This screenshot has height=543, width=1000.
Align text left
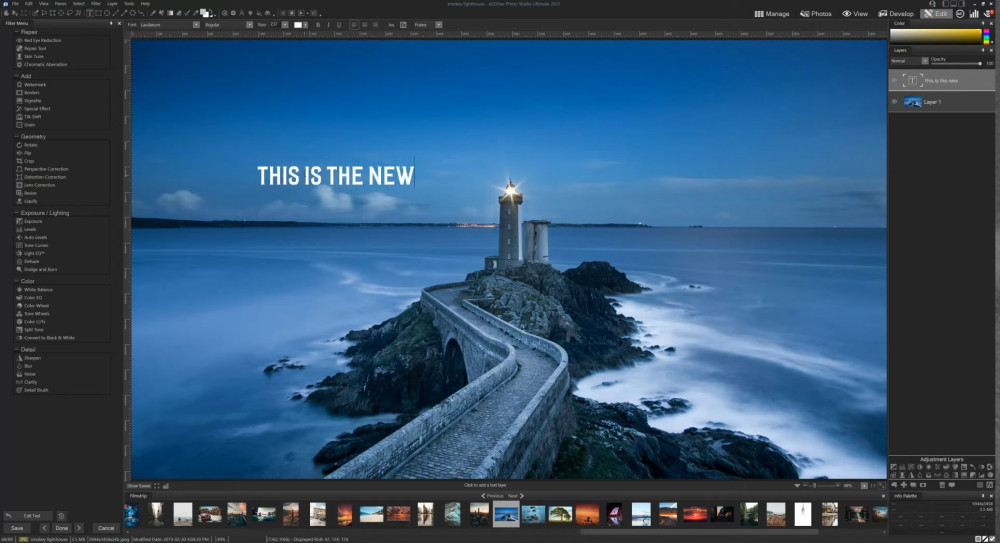[x=354, y=25]
